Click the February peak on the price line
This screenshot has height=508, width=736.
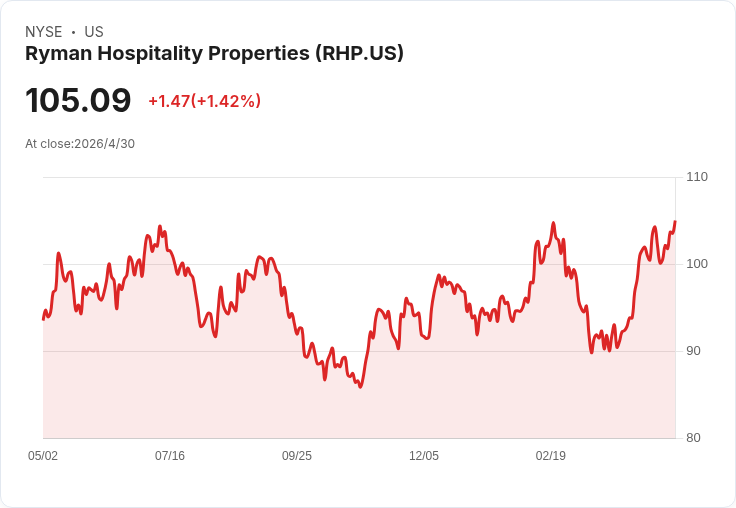pos(553,223)
